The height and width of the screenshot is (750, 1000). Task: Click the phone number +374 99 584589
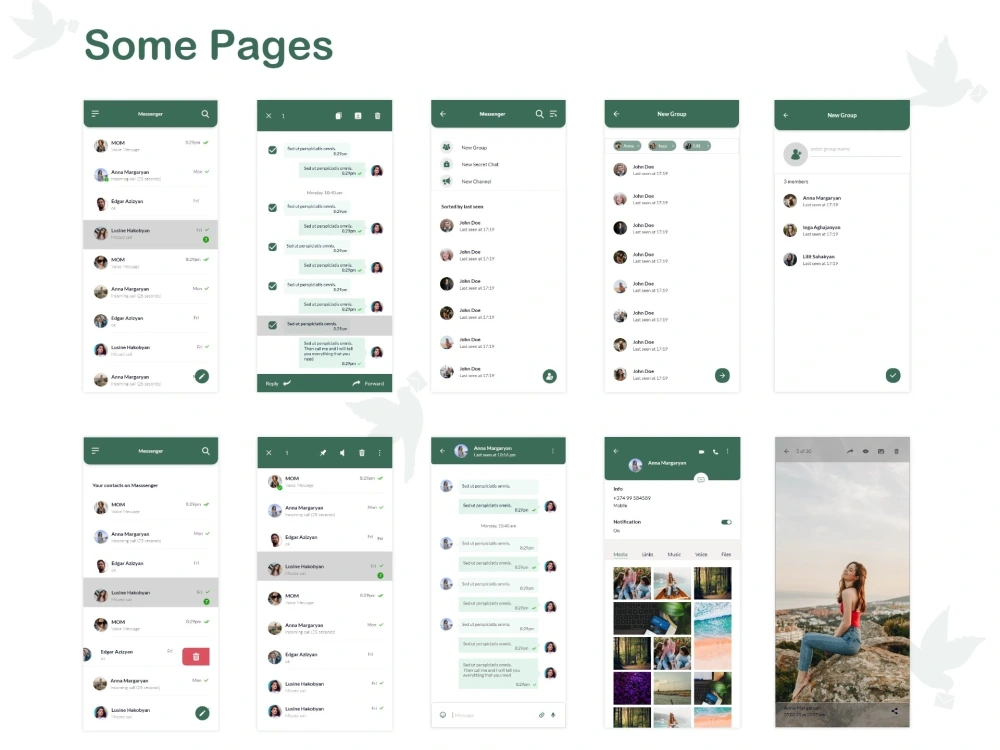pos(631,498)
